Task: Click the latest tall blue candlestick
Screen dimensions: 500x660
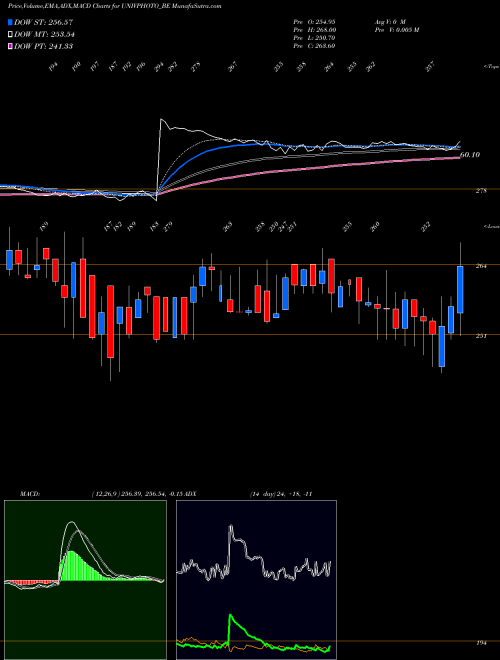Action: [460, 290]
